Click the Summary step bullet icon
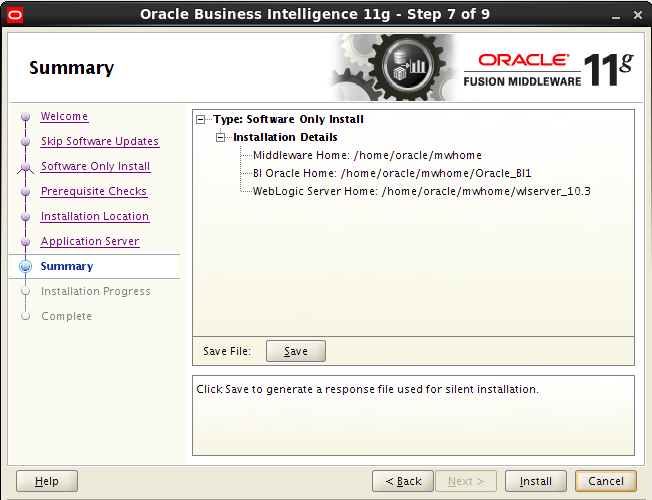The image size is (652, 500). (25, 266)
